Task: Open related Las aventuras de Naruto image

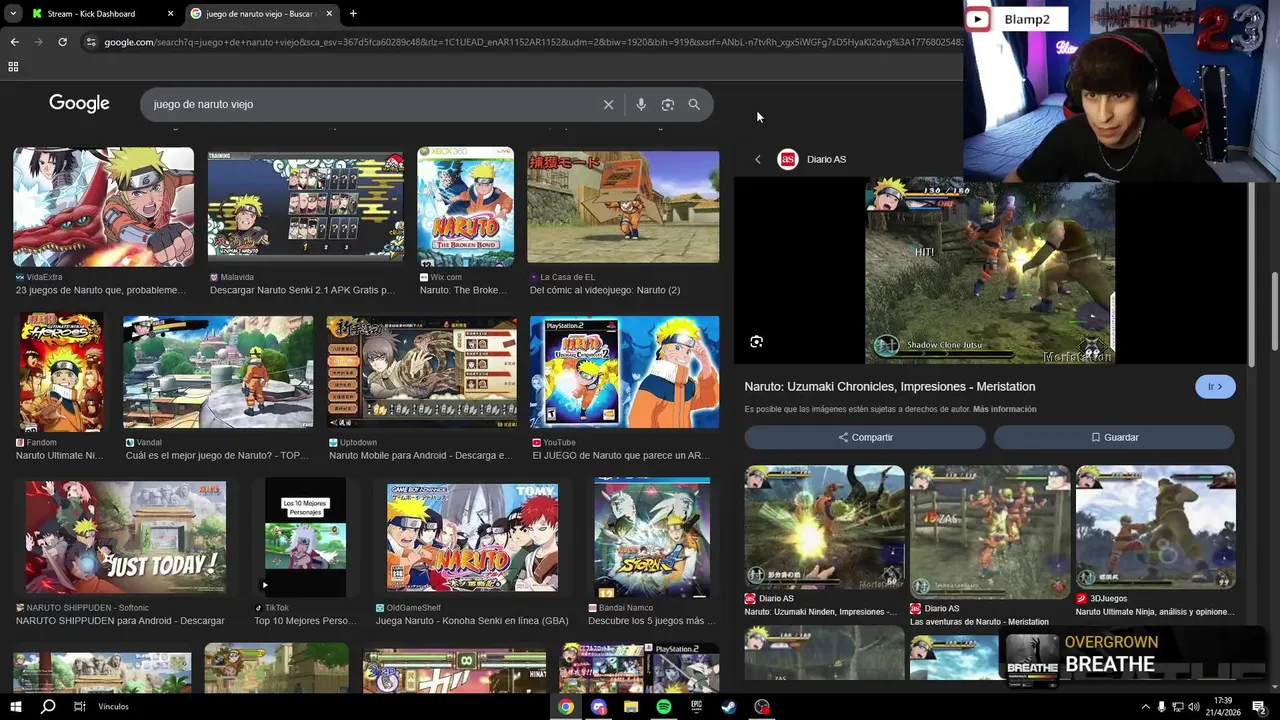Action: (x=990, y=532)
